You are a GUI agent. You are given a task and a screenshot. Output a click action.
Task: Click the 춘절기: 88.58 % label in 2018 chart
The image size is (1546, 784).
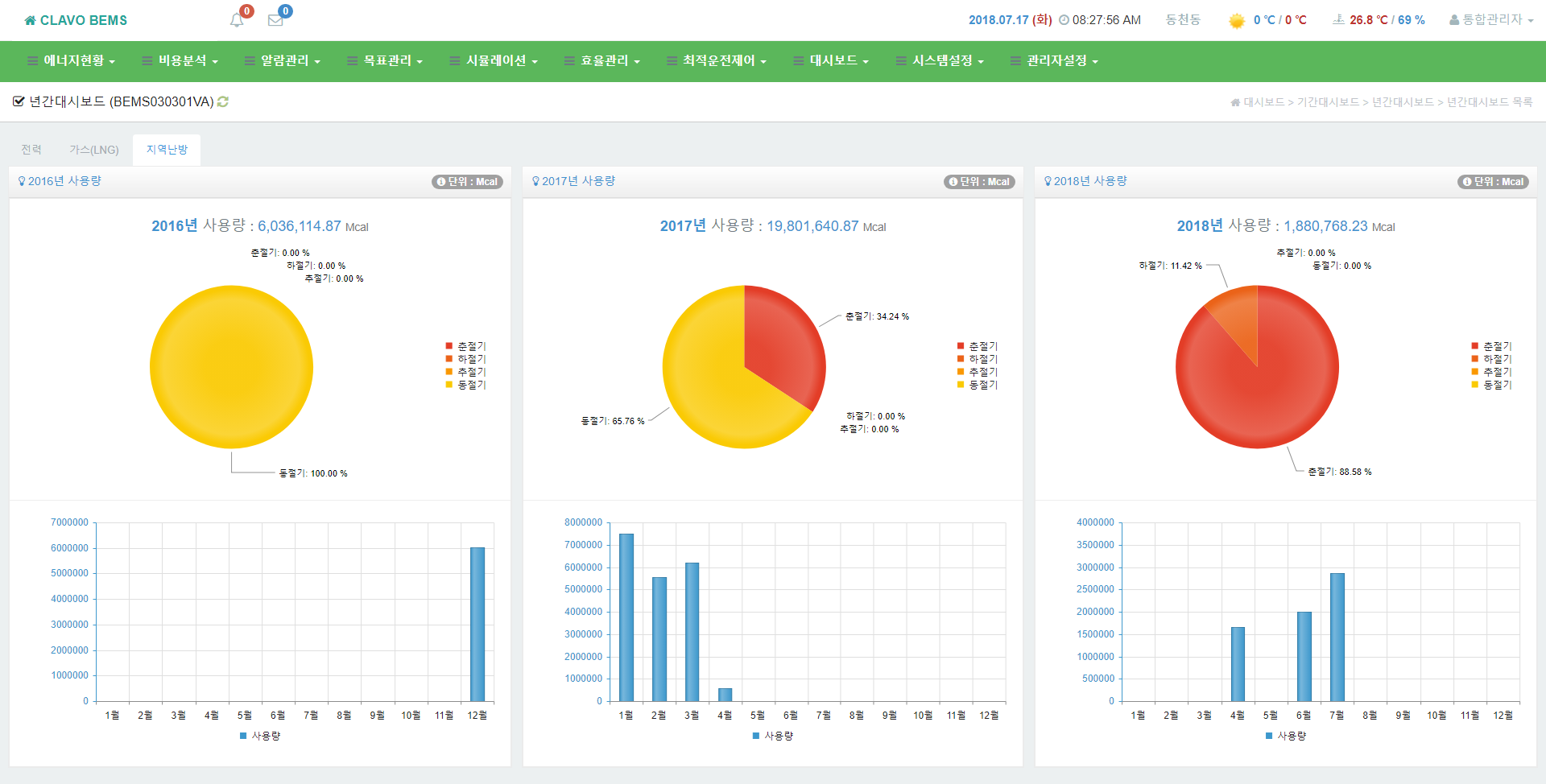coord(1340,472)
